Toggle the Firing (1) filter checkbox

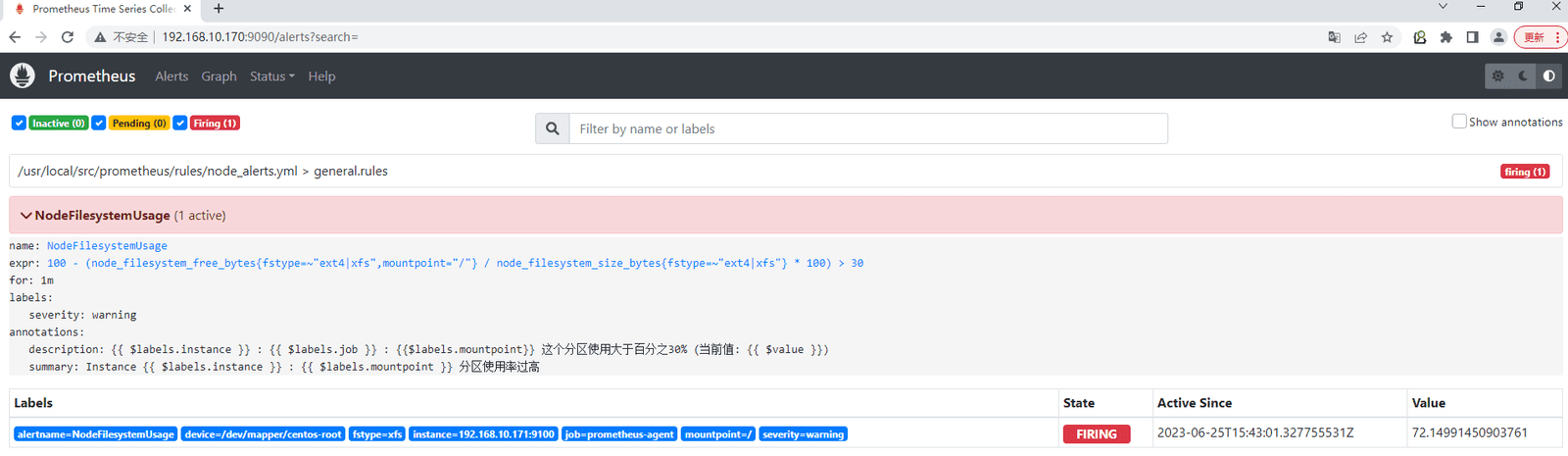tap(180, 123)
